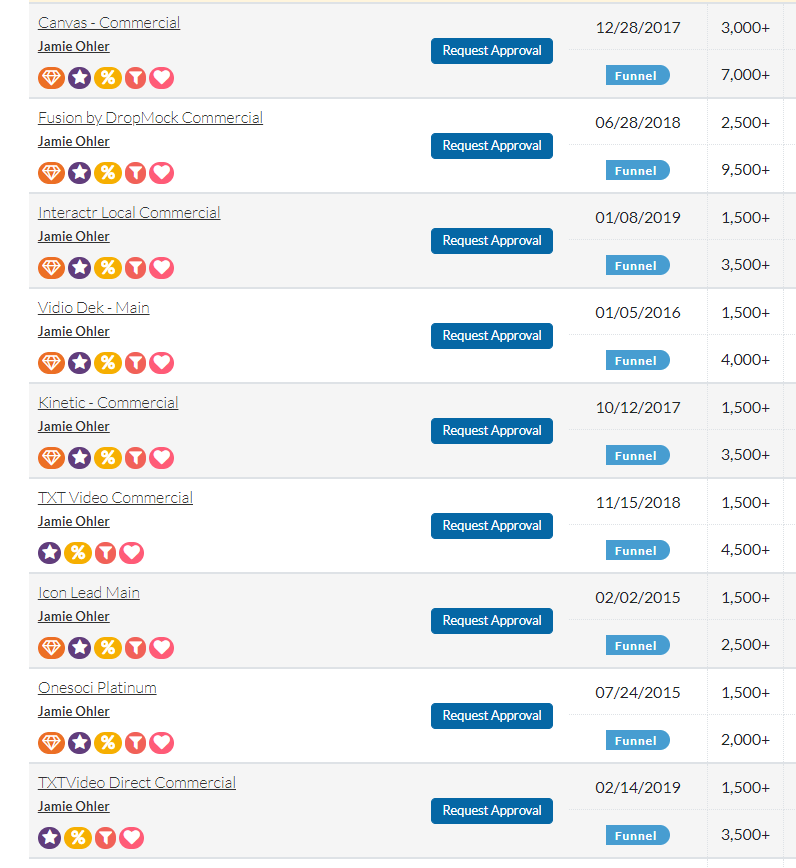Image resolution: width=796 pixels, height=868 pixels.
Task: Click the Funnel badge for Icon Lead Main
Action: (636, 645)
